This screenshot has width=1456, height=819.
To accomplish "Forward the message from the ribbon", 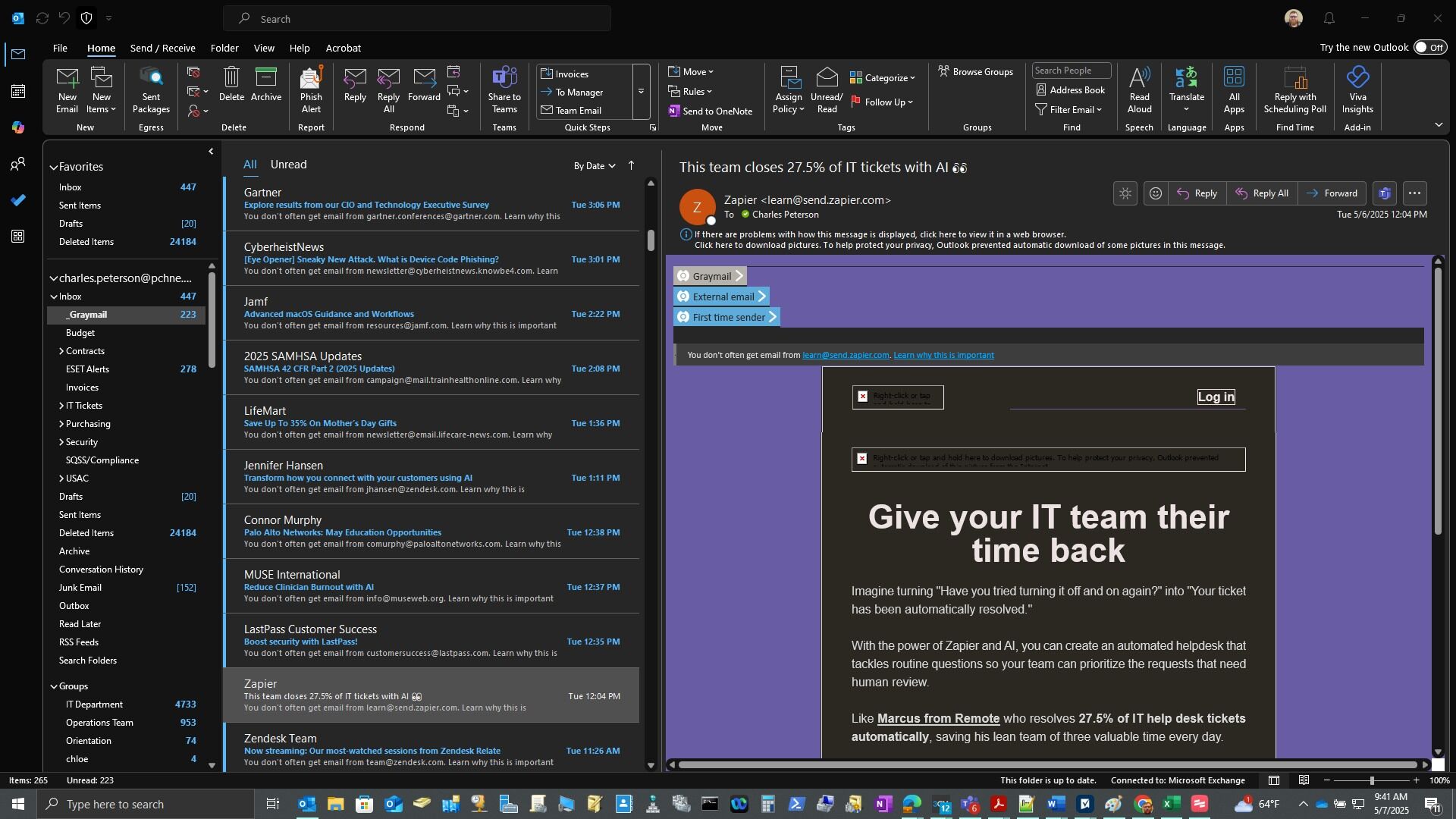I will click(424, 84).
